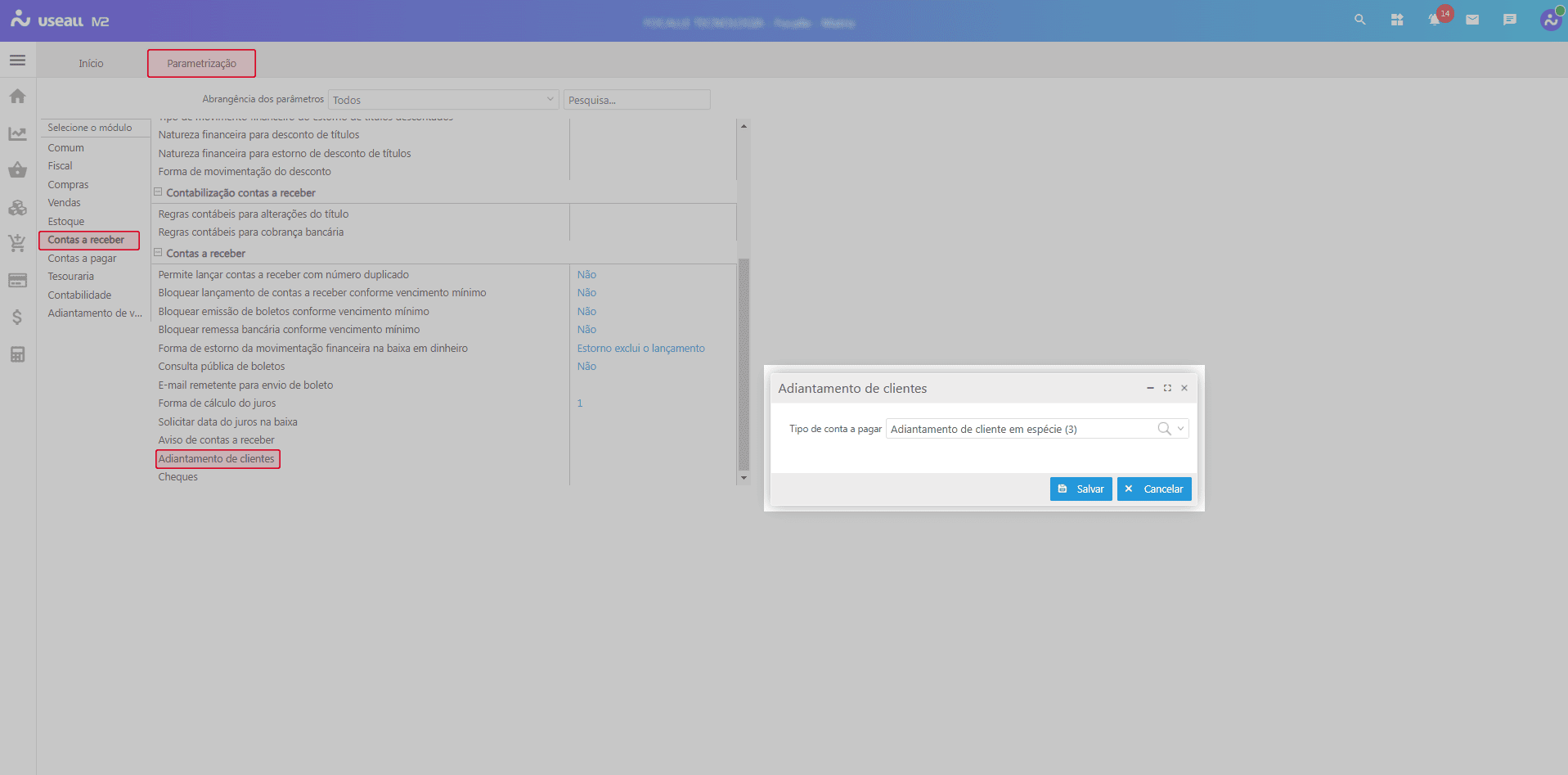Screen dimensions: 1568x775
Task: Open the mail envelope icon in header
Action: (1472, 20)
